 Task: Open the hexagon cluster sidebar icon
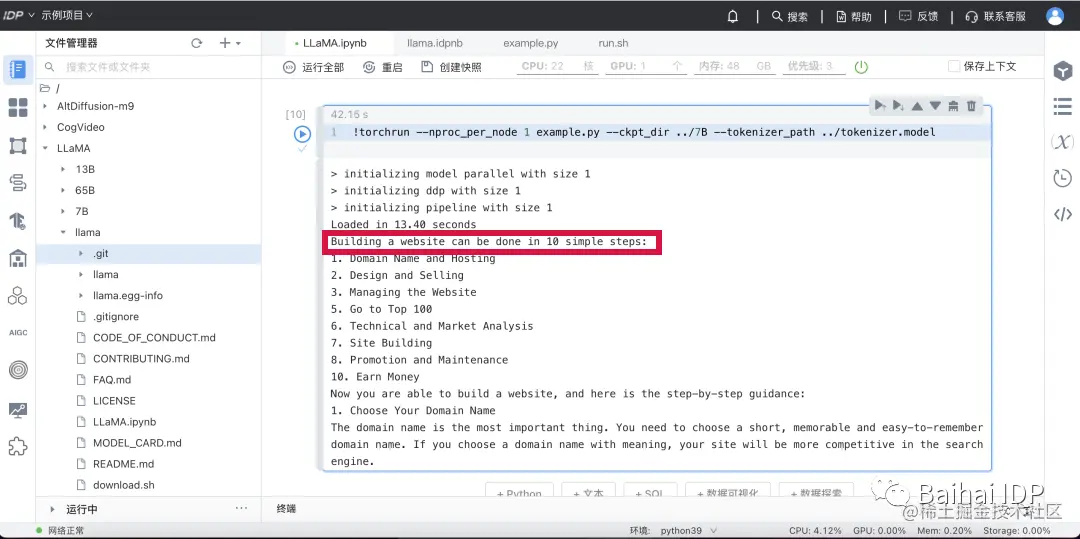[x=18, y=295]
